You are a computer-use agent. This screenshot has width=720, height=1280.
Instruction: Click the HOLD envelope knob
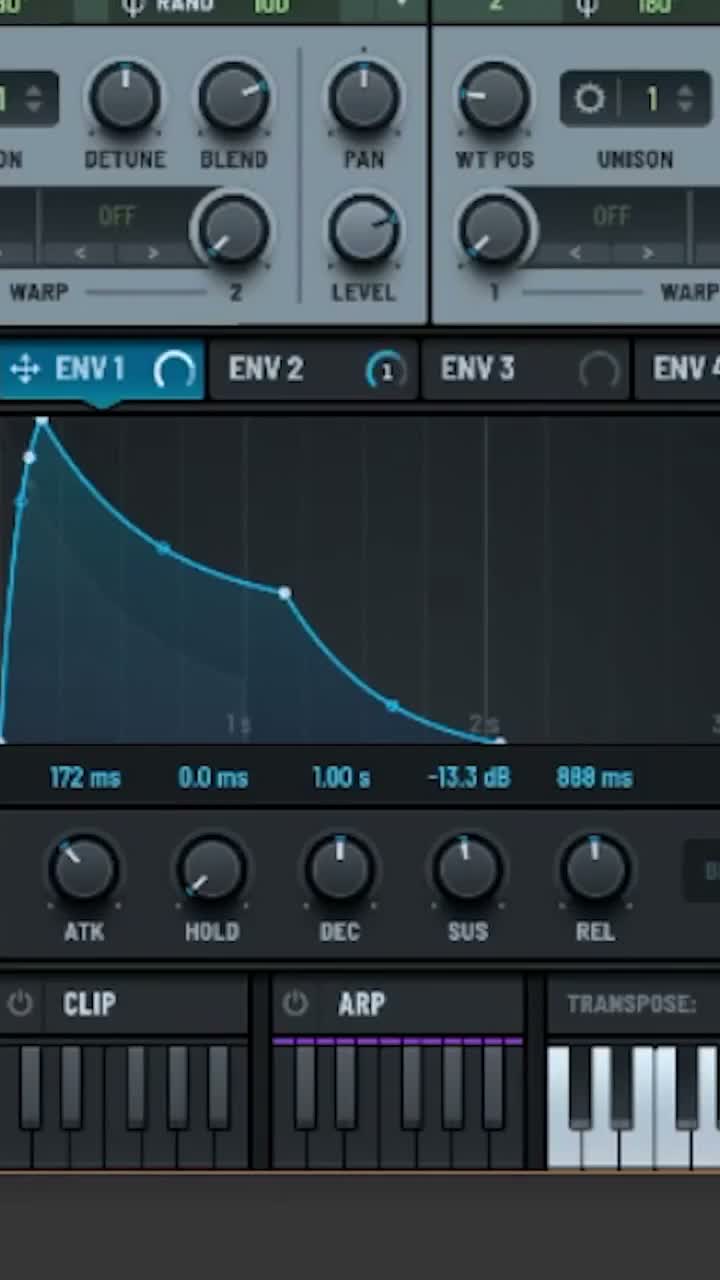[212, 869]
